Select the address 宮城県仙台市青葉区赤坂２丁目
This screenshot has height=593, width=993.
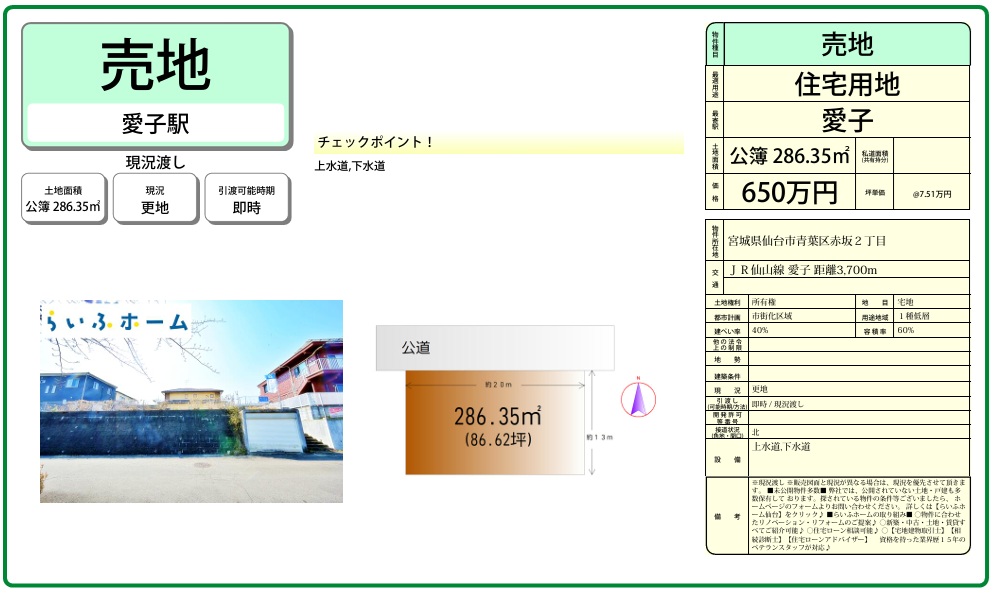pyautogui.click(x=807, y=241)
